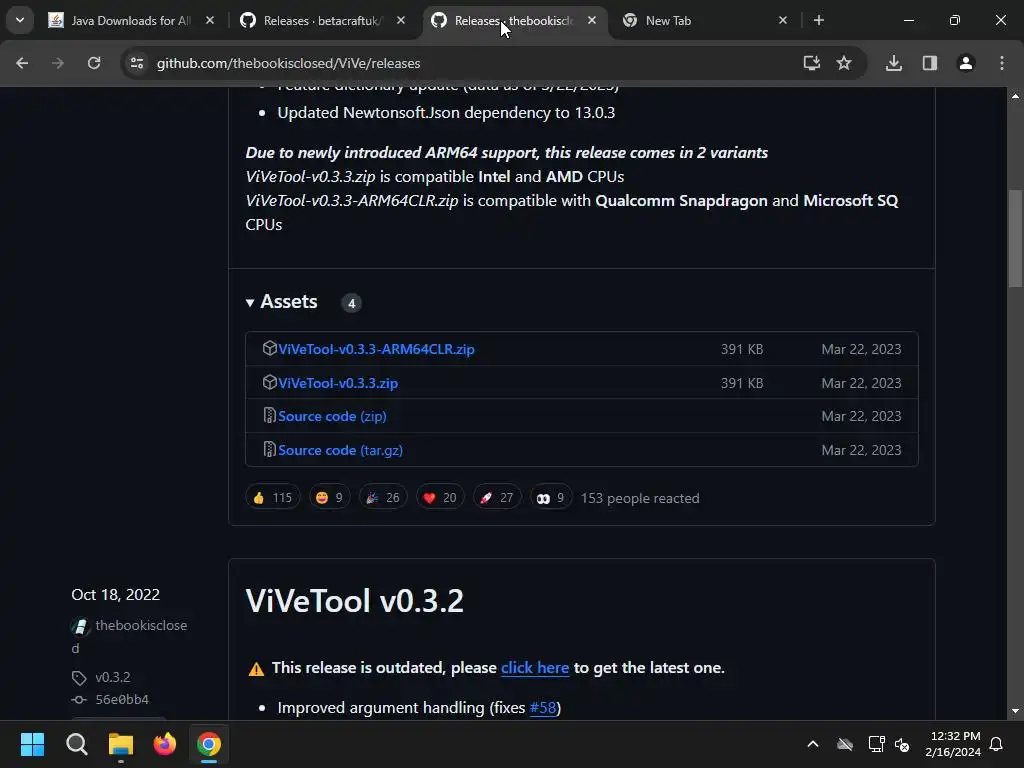Download ViVeTool-v0.3.3.zip
Viewport: 1024px width, 768px height.
pos(338,383)
